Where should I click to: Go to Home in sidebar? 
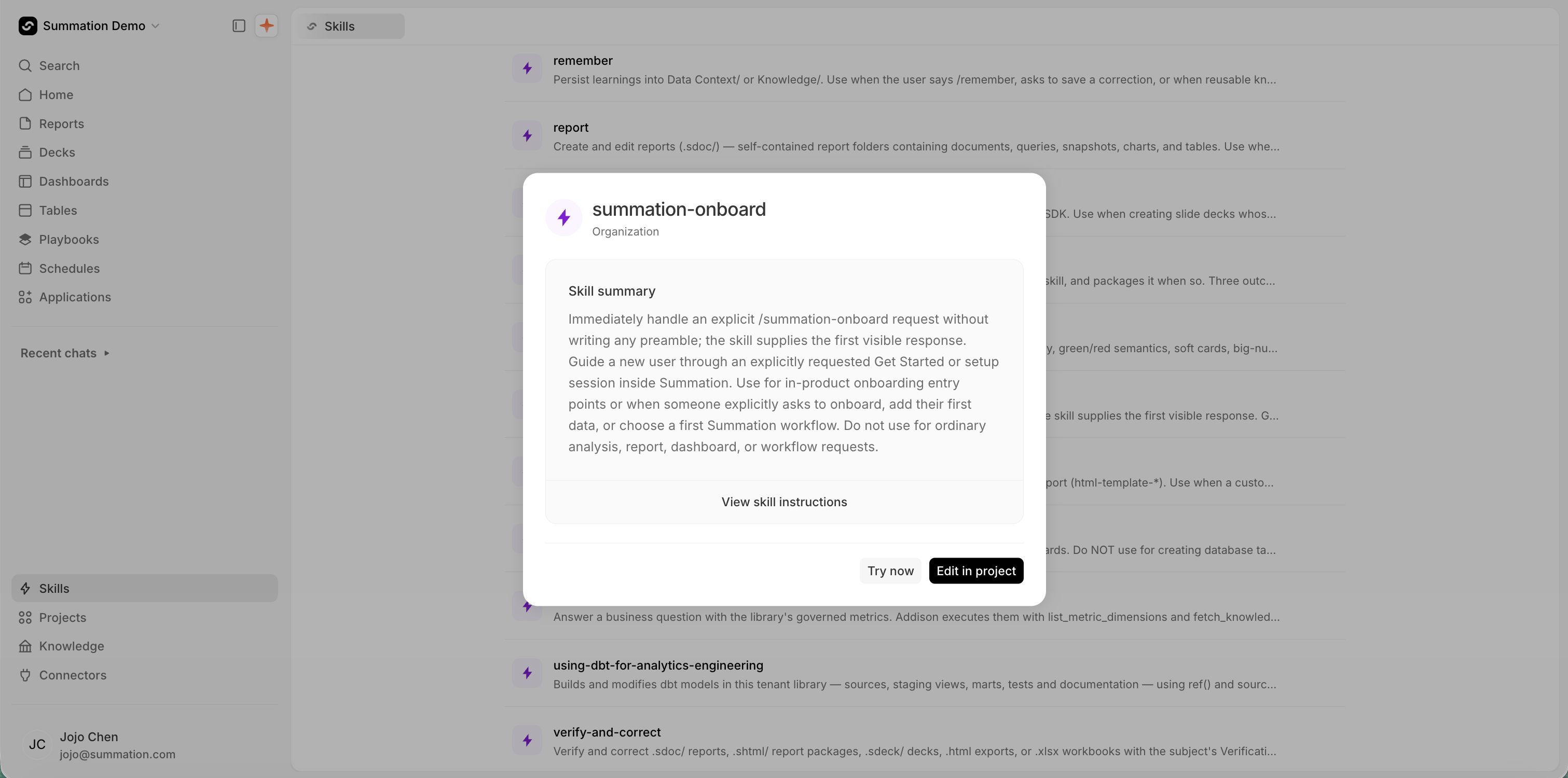tap(145, 95)
